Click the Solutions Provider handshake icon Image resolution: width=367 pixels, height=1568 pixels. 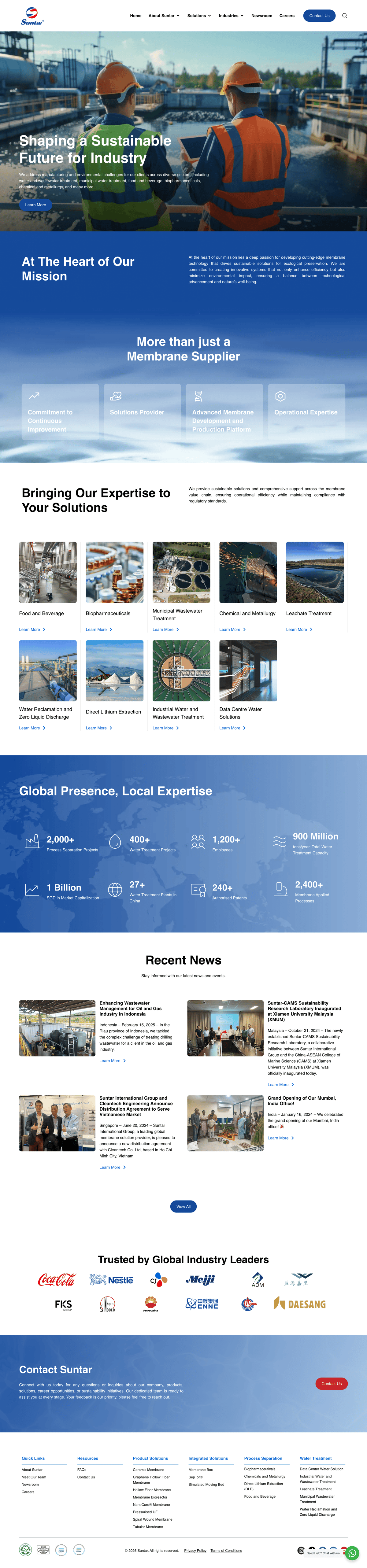click(x=116, y=396)
